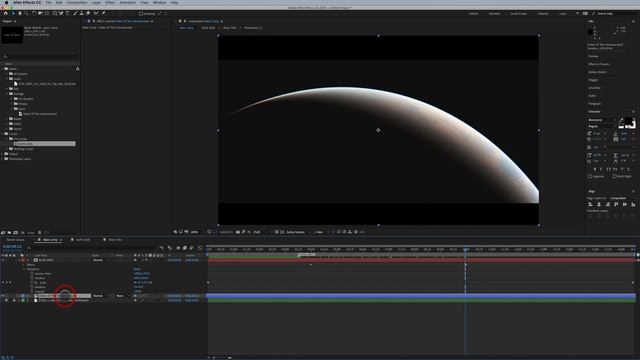
Task: Open the font family dropdown in Character
Action: click(602, 120)
